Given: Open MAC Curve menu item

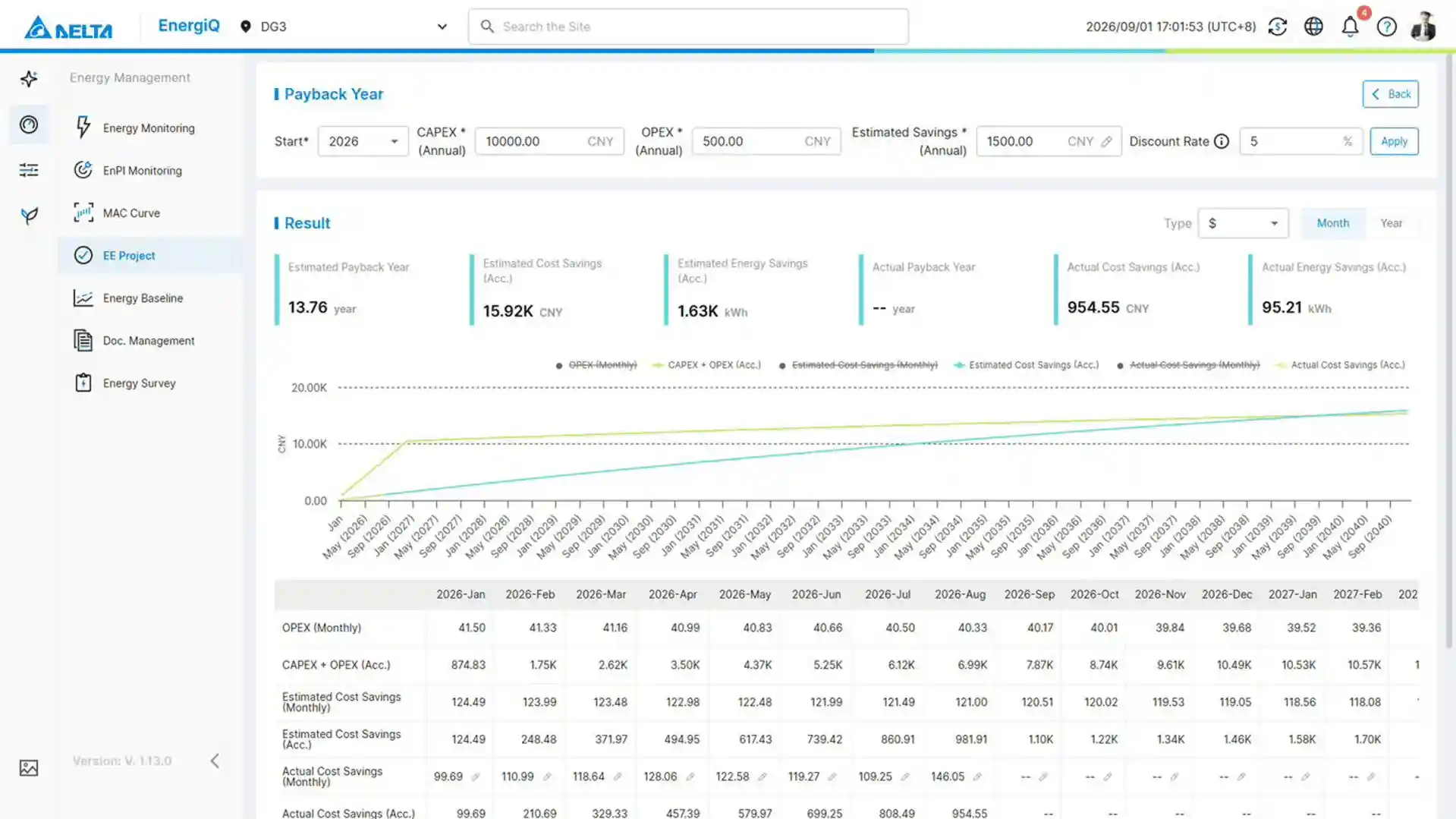Looking at the screenshot, I should [150, 213].
